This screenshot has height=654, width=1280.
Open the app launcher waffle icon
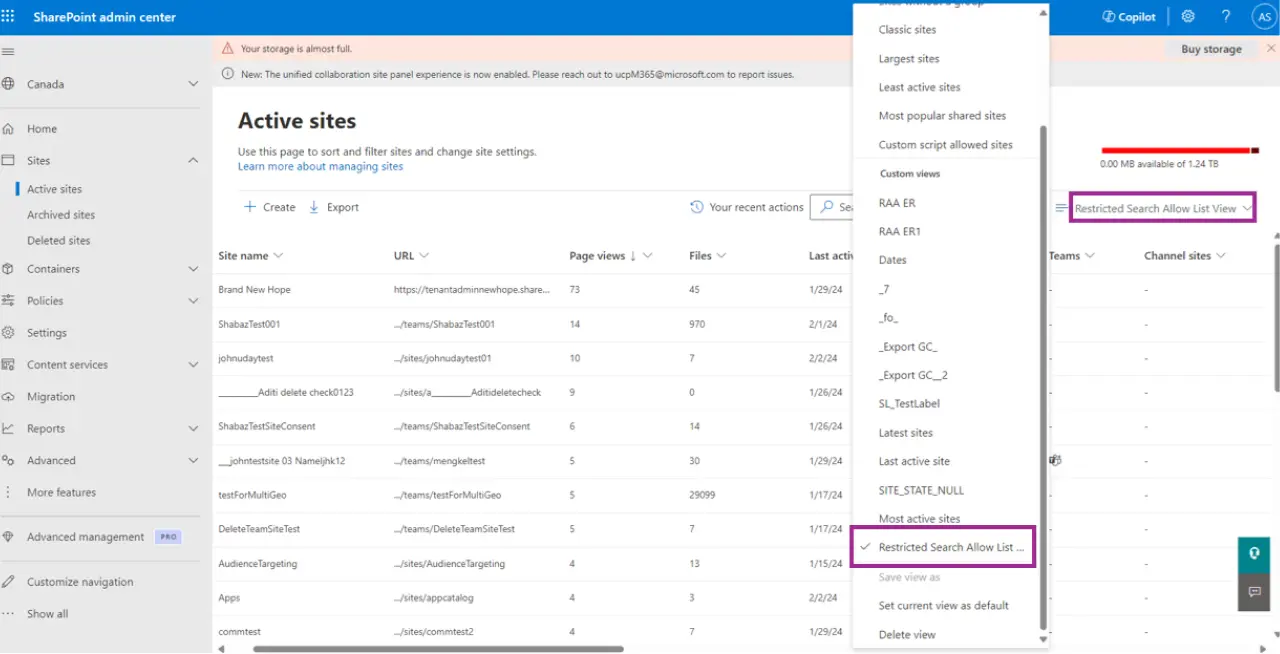pos(8,17)
